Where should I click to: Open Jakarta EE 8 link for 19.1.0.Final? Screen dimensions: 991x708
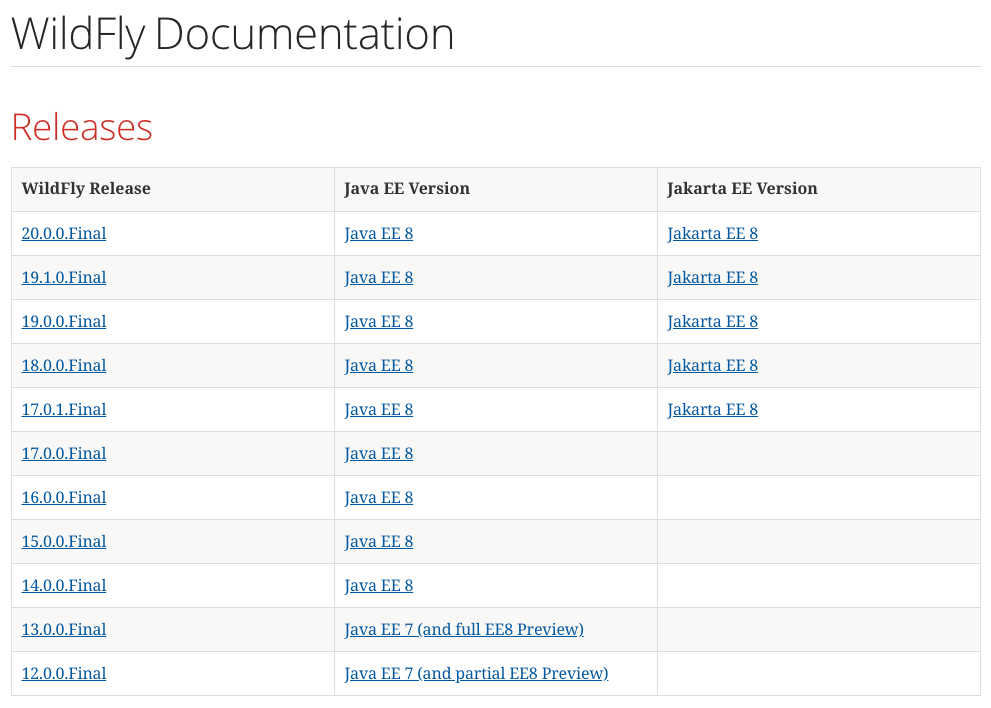[712, 278]
